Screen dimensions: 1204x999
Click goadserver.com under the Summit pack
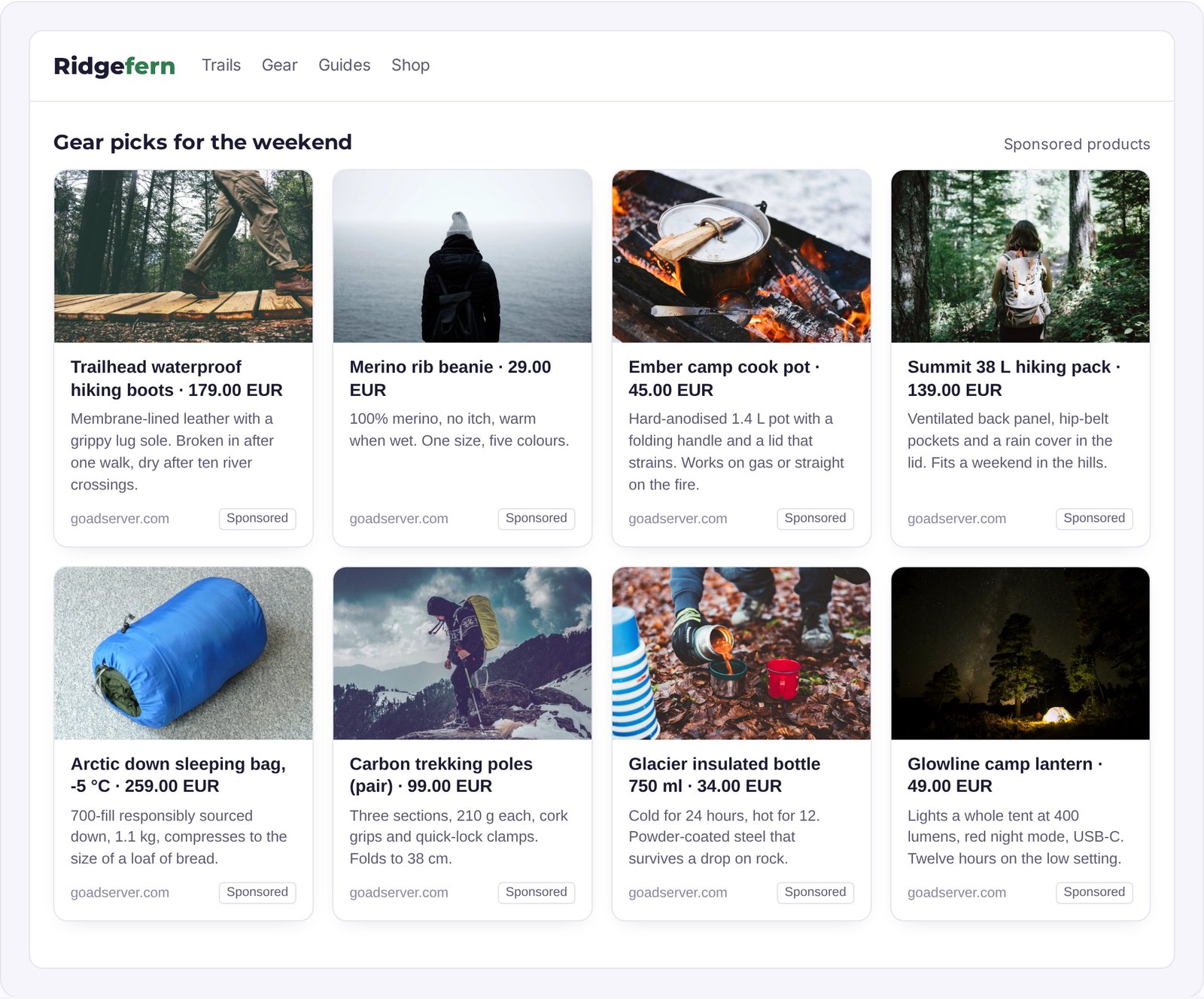tap(956, 519)
